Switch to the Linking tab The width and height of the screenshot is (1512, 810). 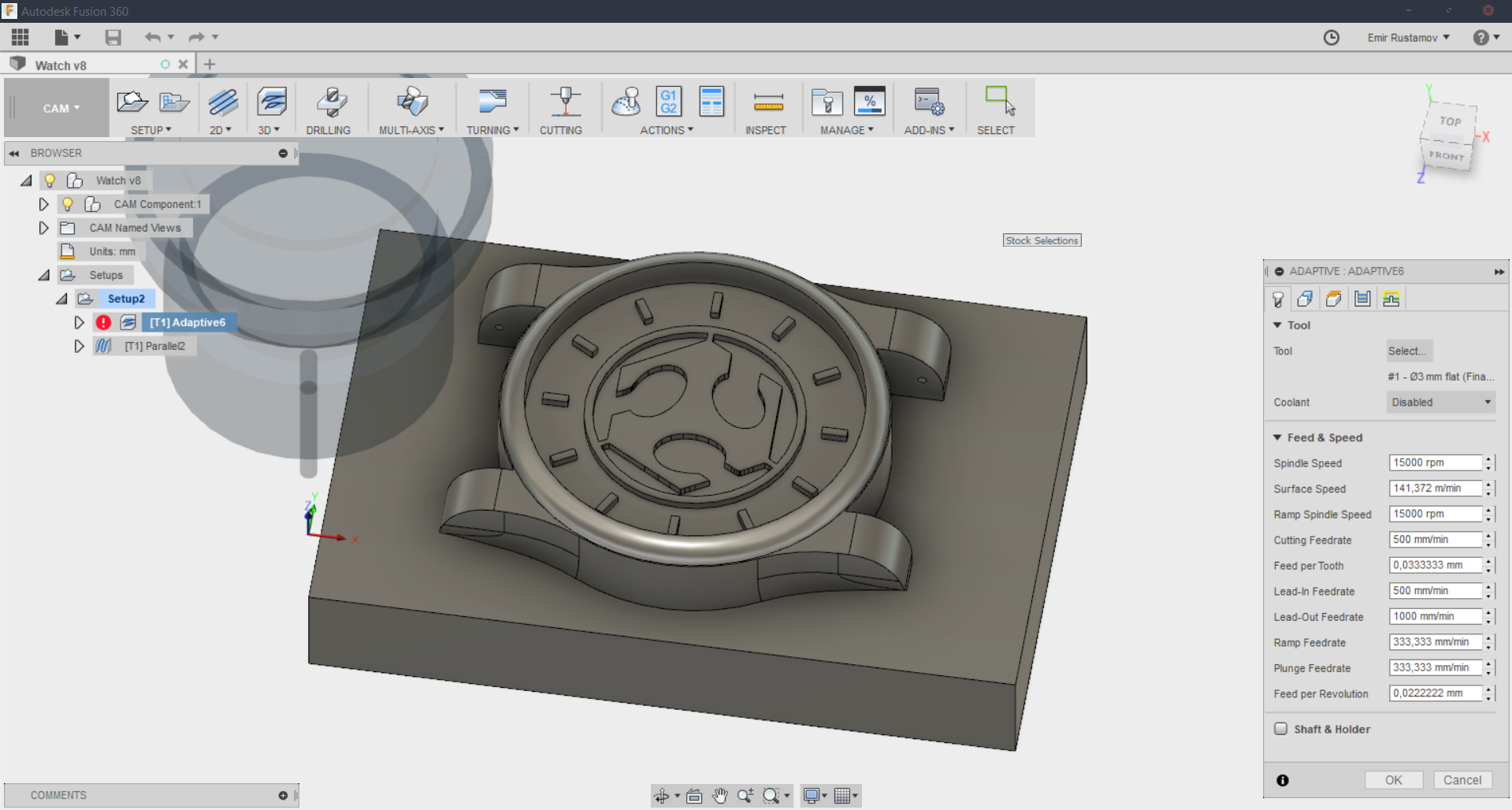1391,299
